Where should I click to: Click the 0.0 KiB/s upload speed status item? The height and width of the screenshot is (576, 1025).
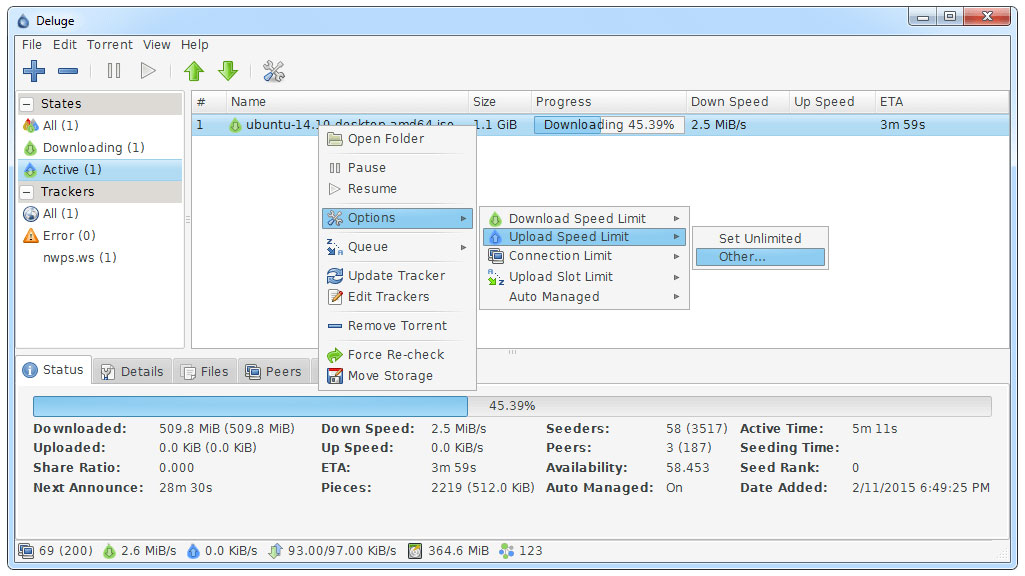coord(222,551)
